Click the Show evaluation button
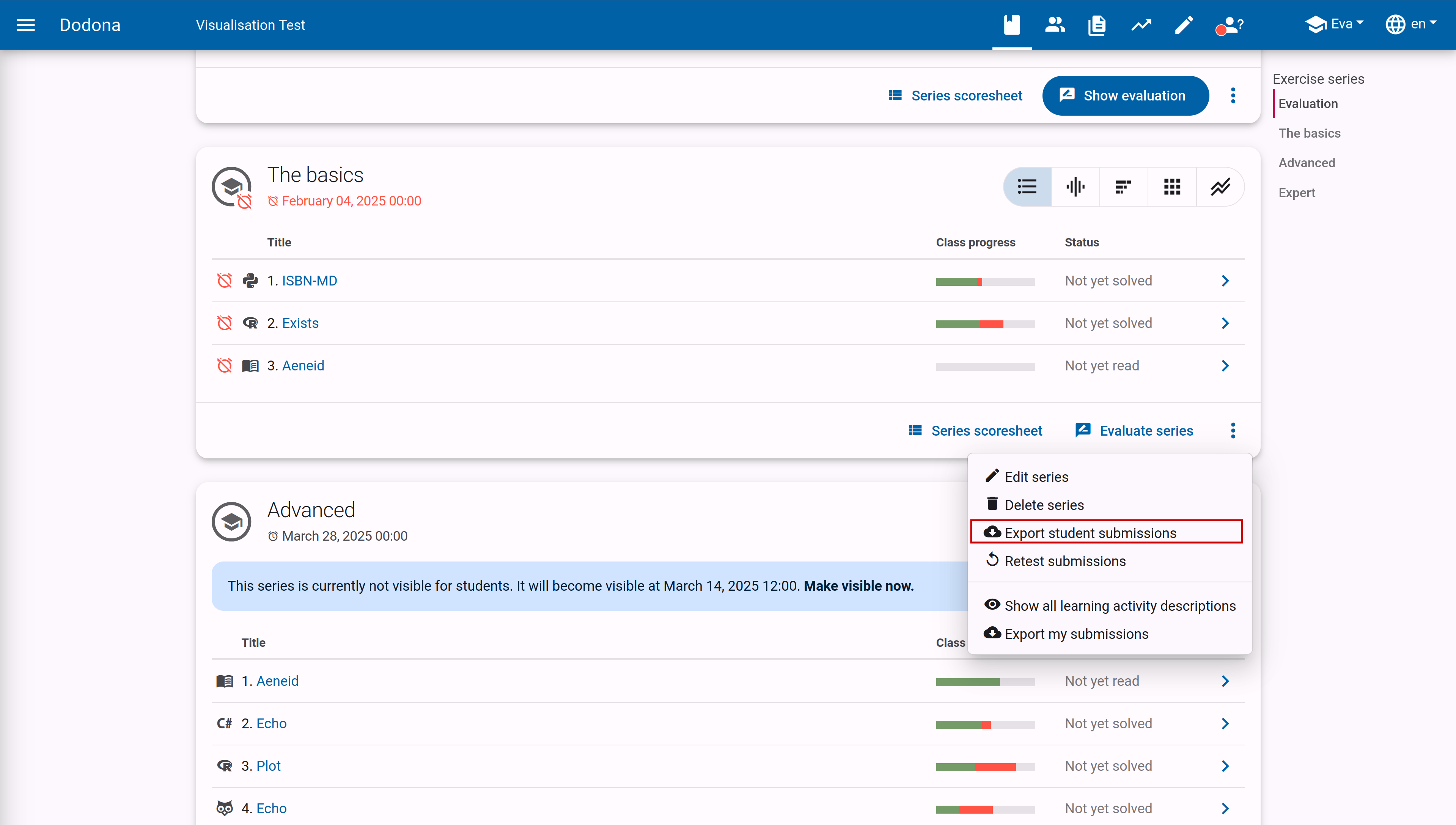1456x825 pixels. coord(1125,95)
